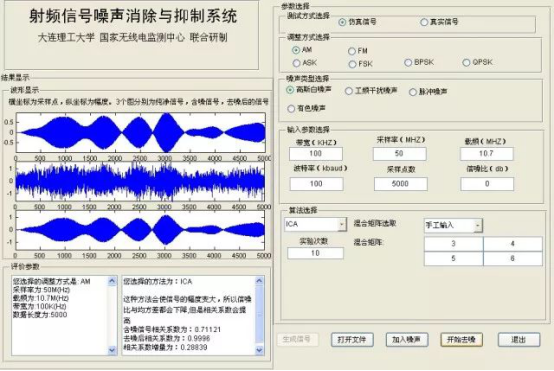This screenshot has width=554, height=371.
Task: Open the ICA algorithm dropdown
Action: (x=342, y=224)
